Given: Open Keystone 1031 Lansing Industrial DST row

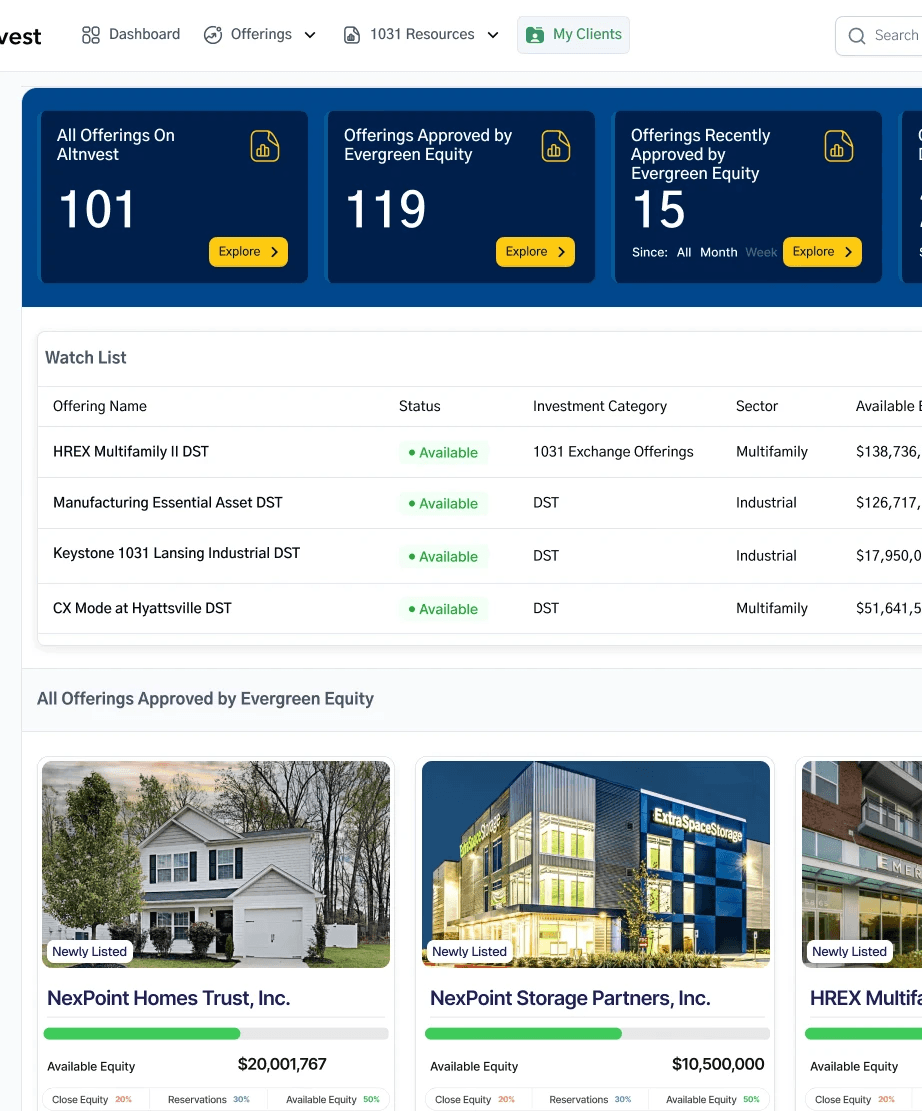Looking at the screenshot, I should (480, 556).
